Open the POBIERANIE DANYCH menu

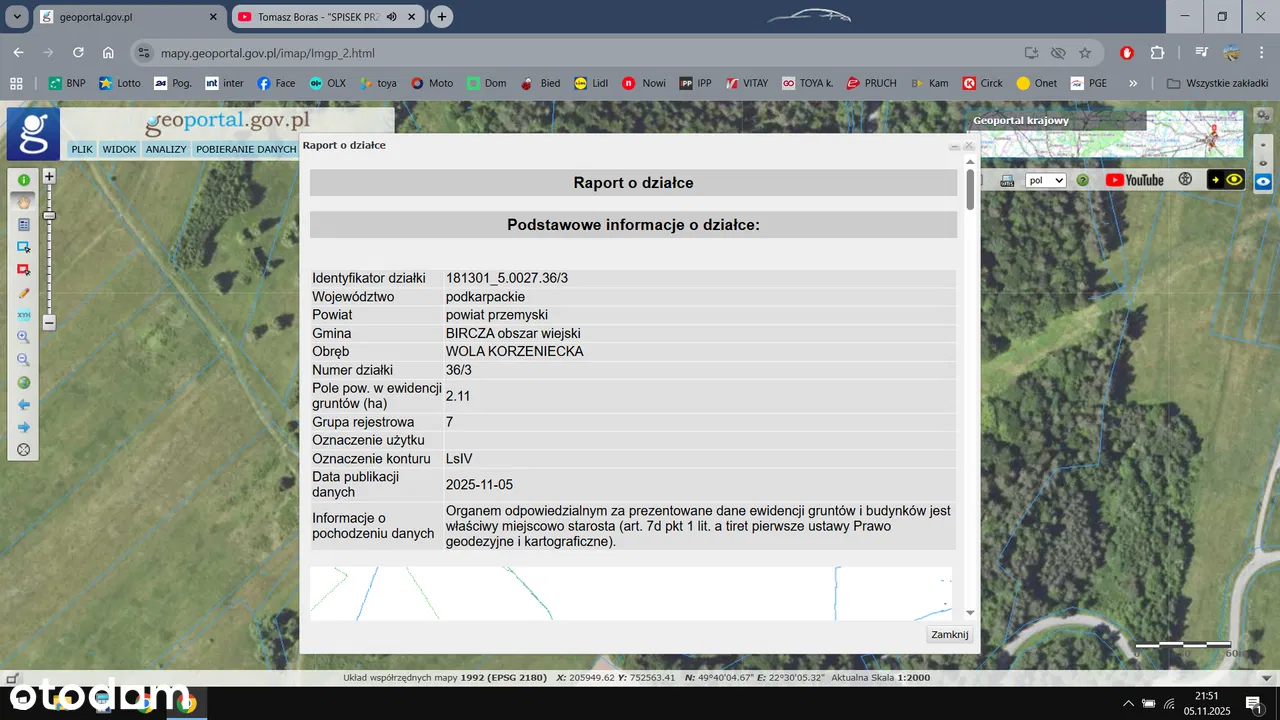tap(246, 149)
